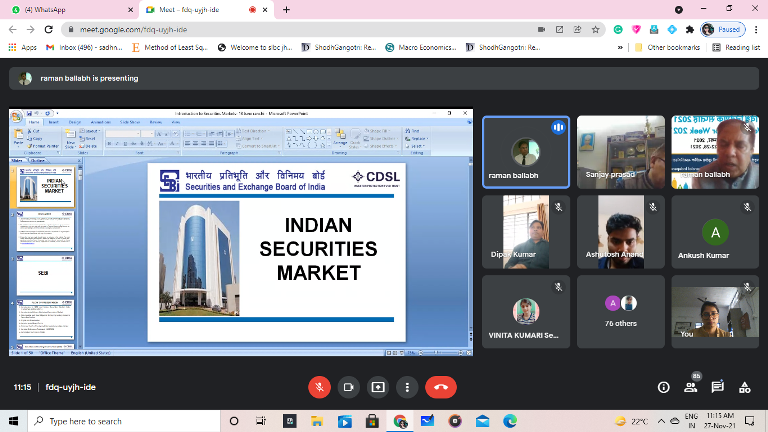The height and width of the screenshot is (432, 768).
Task: Select Ankush Kumar participant tile
Action: 715,232
